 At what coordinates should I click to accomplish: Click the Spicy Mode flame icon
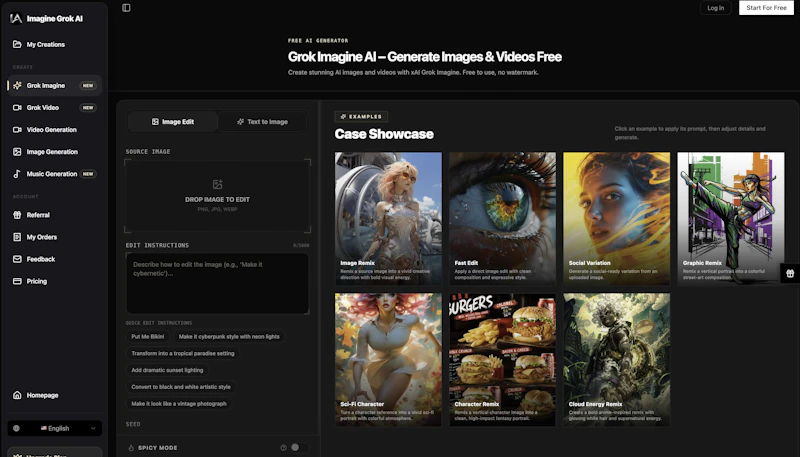pos(131,448)
